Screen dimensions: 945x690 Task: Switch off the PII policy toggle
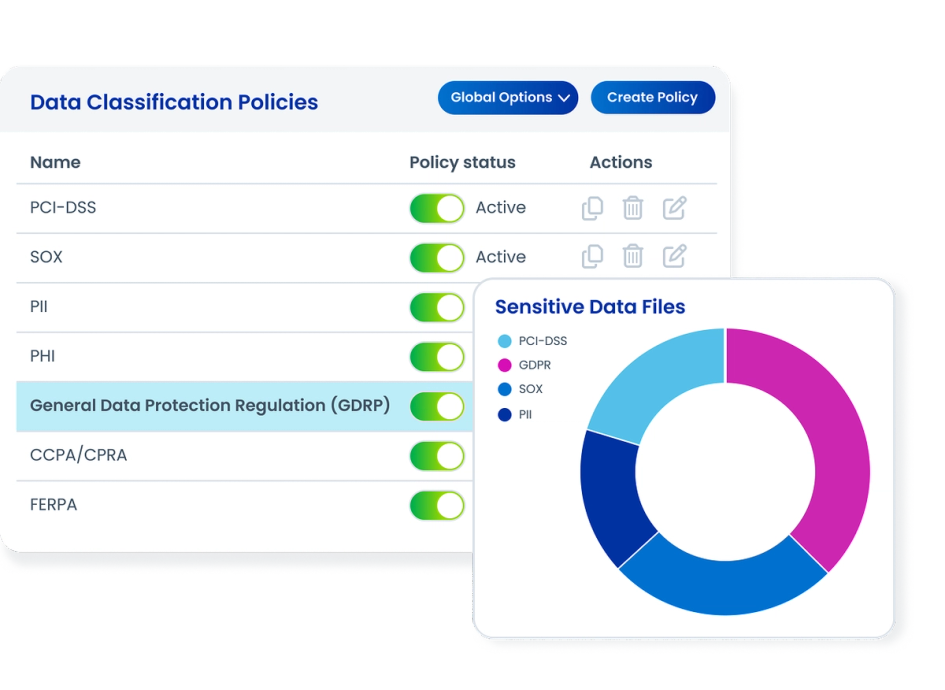click(437, 307)
